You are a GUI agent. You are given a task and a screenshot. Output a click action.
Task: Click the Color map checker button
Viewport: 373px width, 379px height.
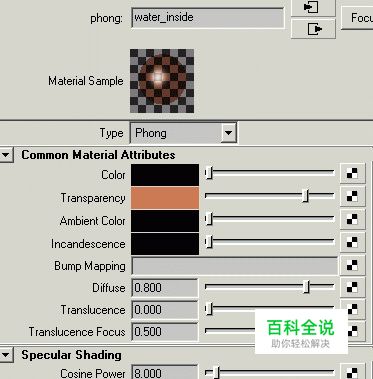pos(352,173)
